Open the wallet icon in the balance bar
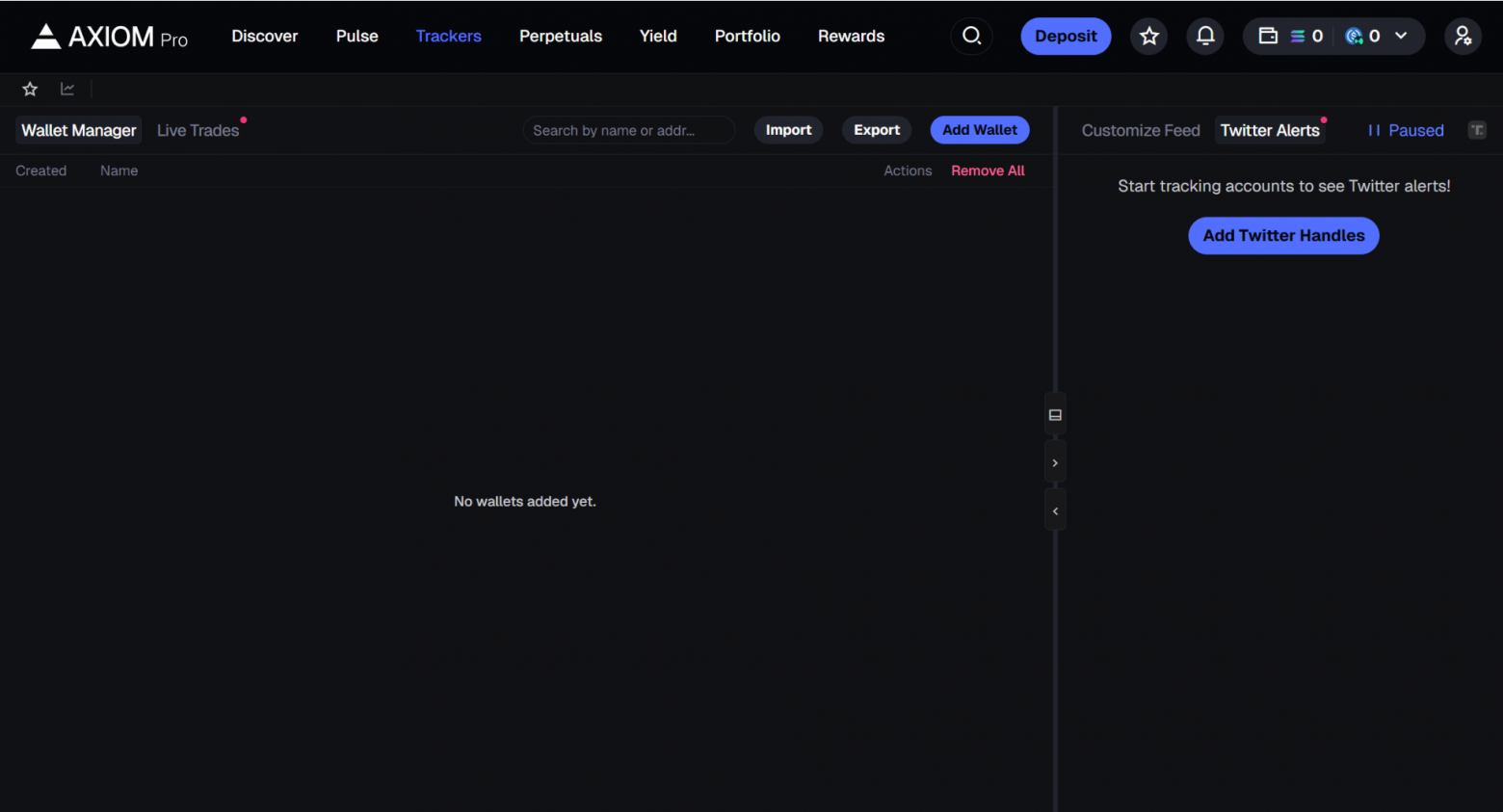 click(1268, 36)
